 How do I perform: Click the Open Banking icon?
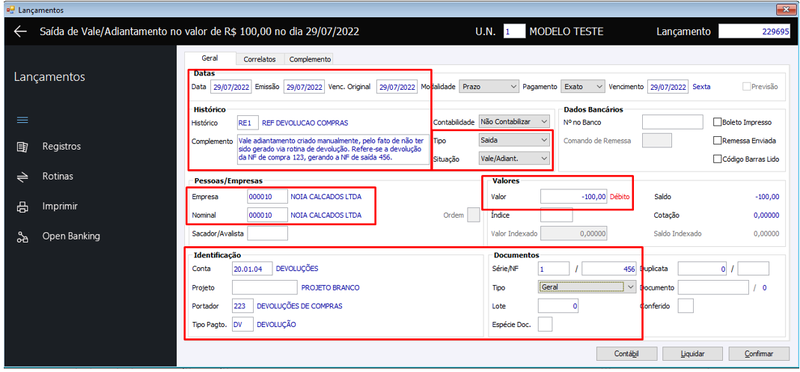(x=22, y=237)
